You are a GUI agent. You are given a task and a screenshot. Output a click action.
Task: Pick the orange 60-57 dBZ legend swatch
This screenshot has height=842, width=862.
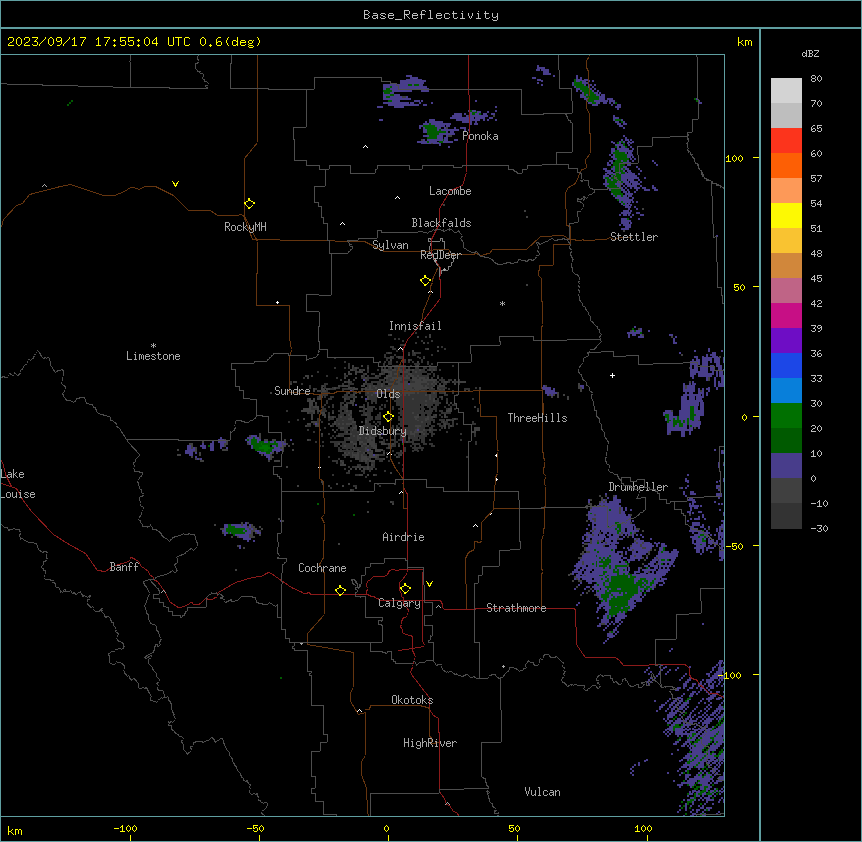point(786,165)
